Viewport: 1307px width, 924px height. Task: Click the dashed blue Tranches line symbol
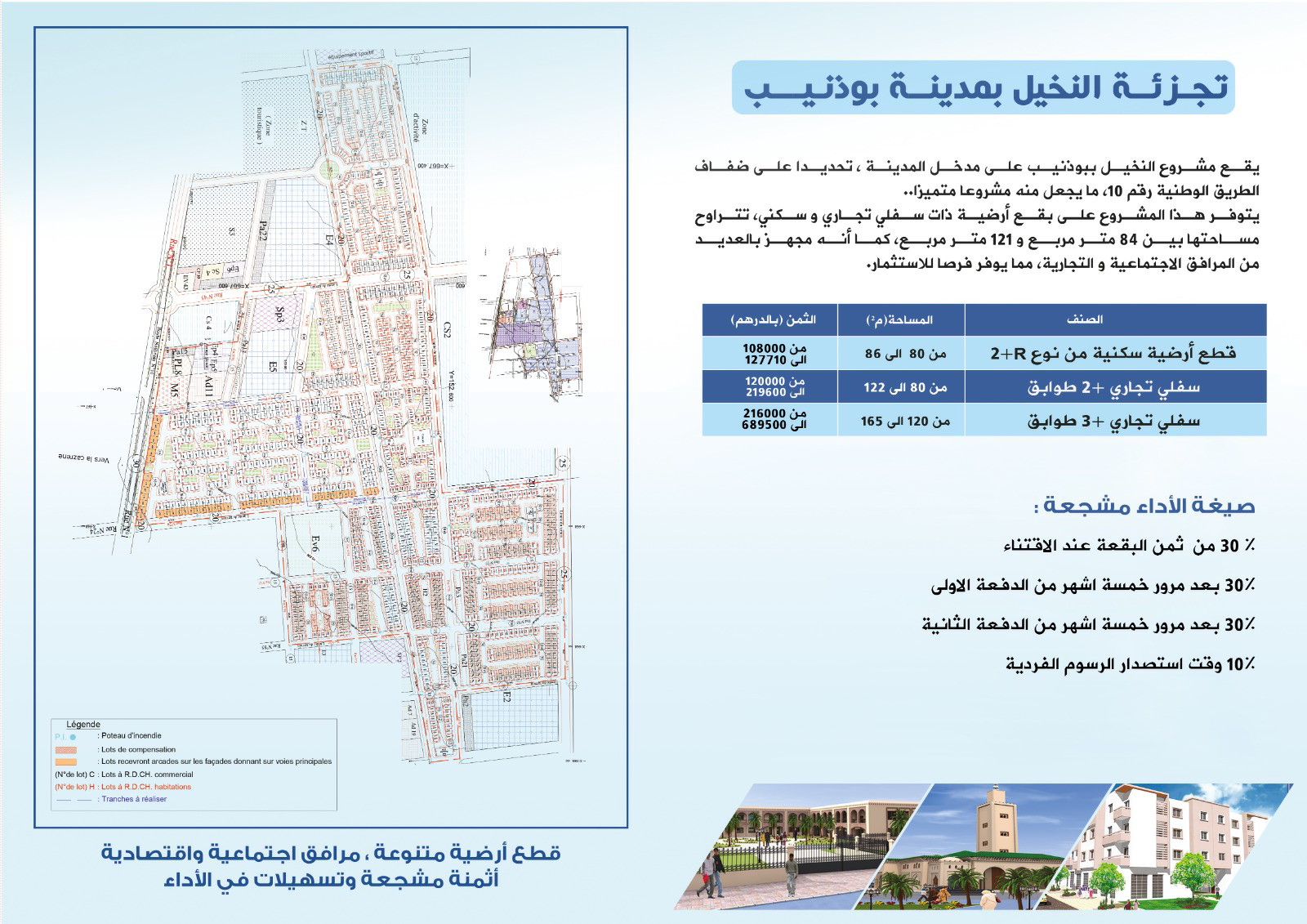[74, 799]
